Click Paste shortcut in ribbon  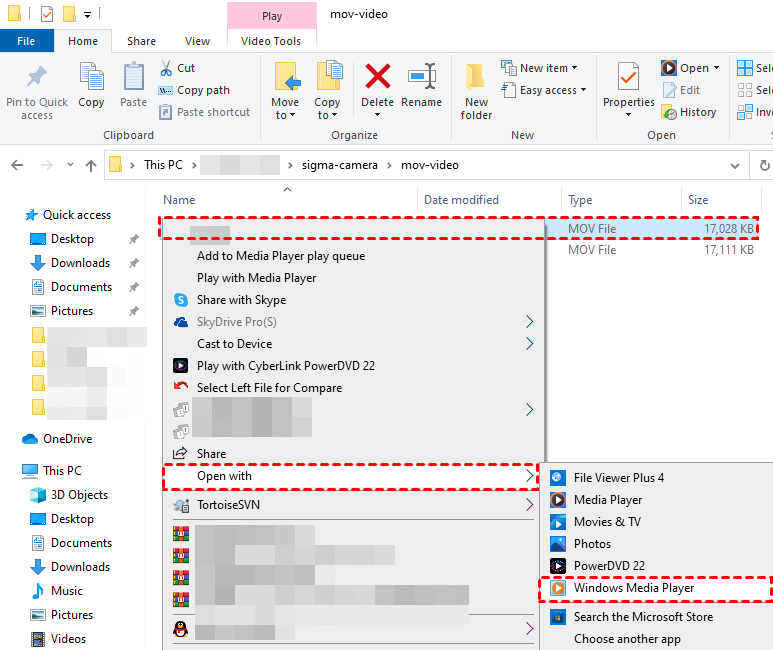(x=204, y=112)
